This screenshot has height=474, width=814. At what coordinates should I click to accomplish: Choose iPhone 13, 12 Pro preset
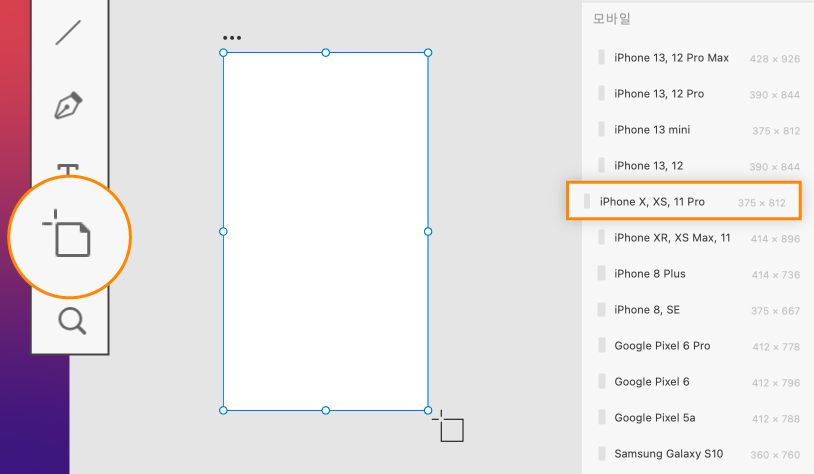[659, 94]
